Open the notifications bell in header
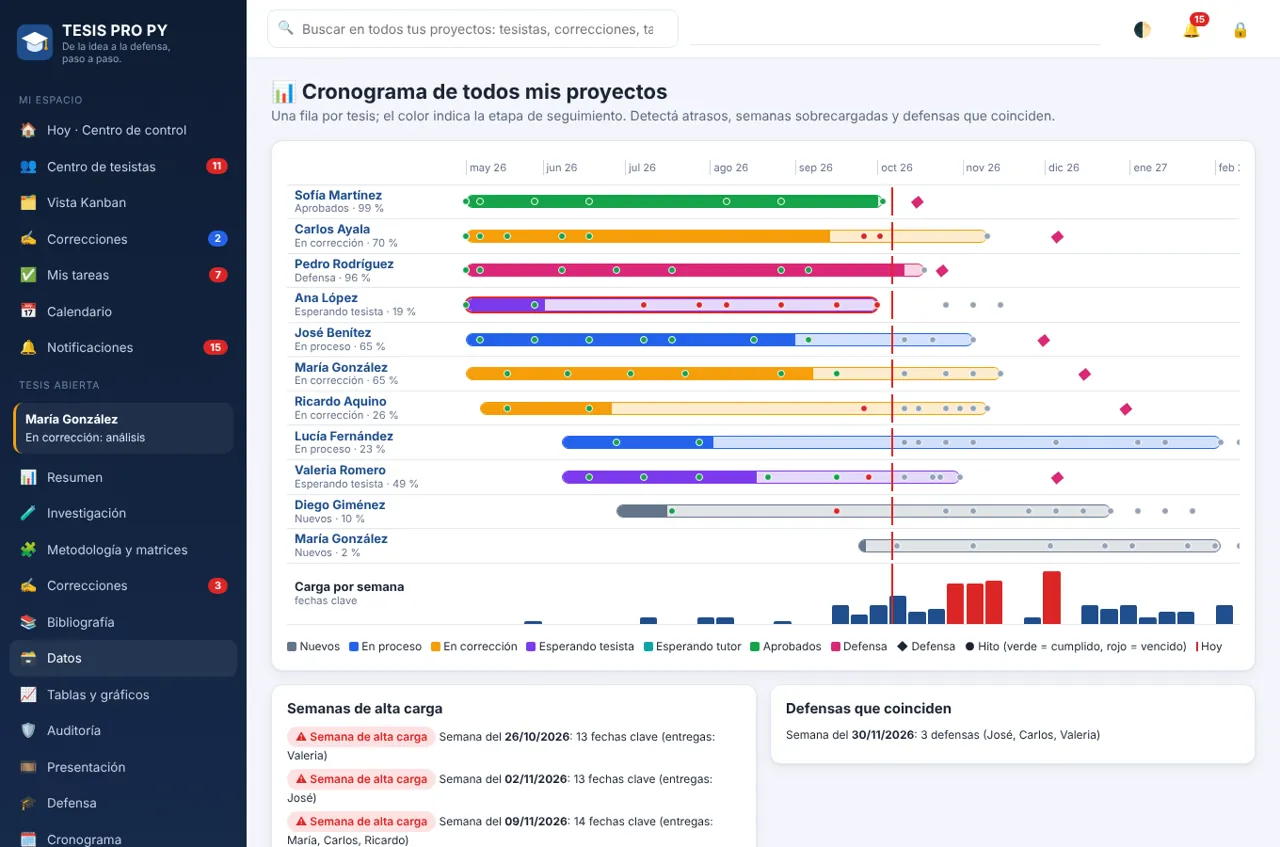The image size is (1280, 847). [x=1191, y=30]
